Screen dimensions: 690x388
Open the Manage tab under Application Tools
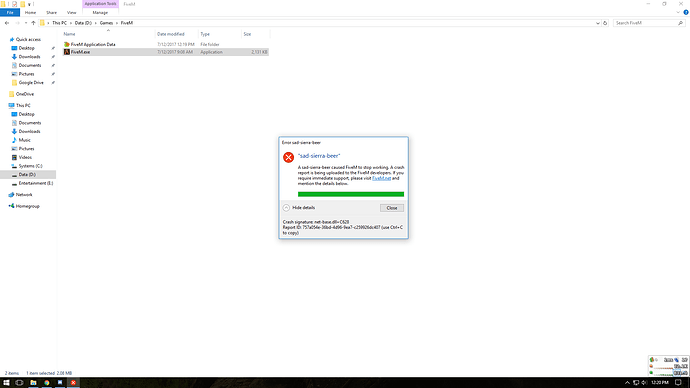pyautogui.click(x=100, y=13)
